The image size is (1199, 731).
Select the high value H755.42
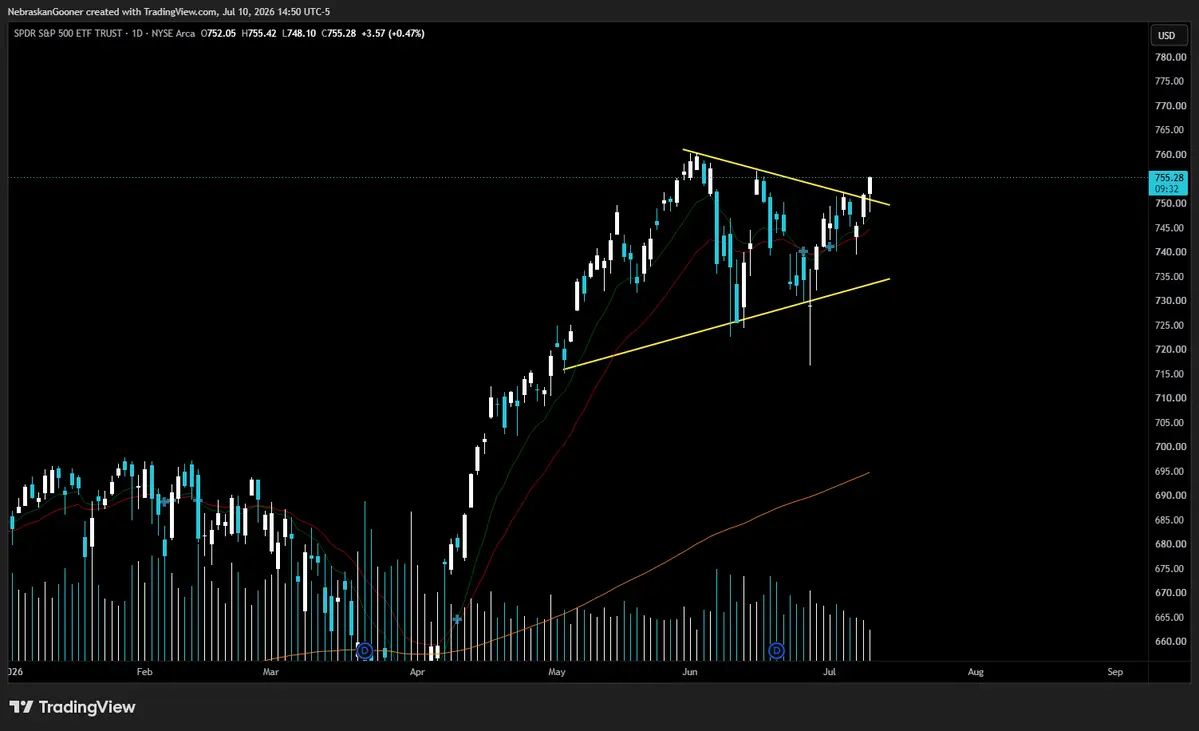click(x=258, y=34)
